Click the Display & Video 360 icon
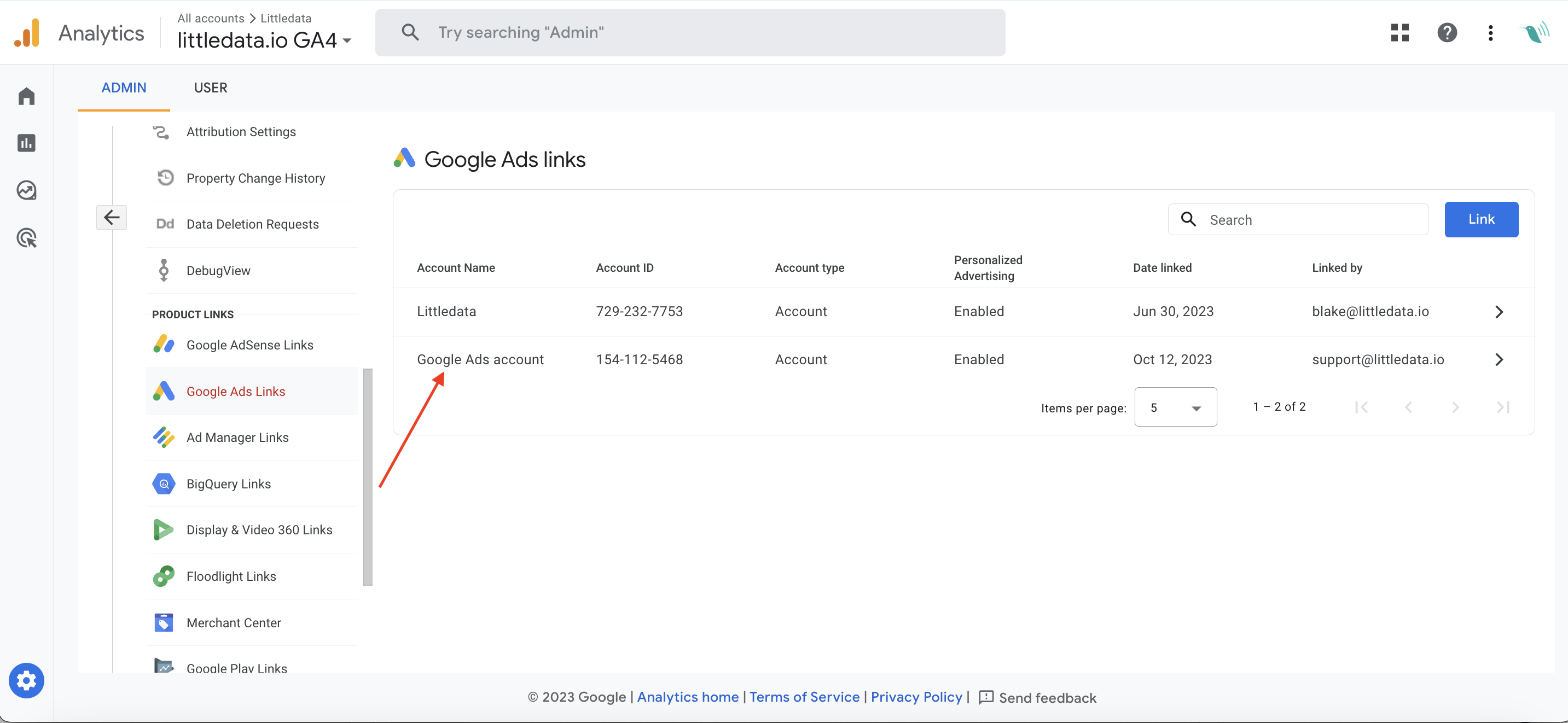This screenshot has height=723, width=1568. tap(164, 529)
